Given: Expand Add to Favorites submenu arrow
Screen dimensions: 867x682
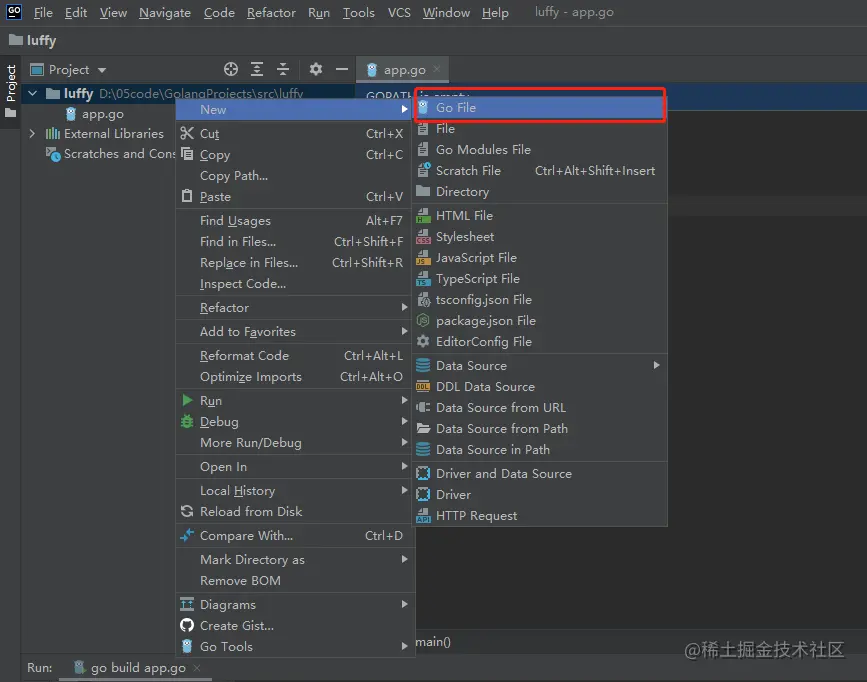Looking at the screenshot, I should [x=404, y=331].
